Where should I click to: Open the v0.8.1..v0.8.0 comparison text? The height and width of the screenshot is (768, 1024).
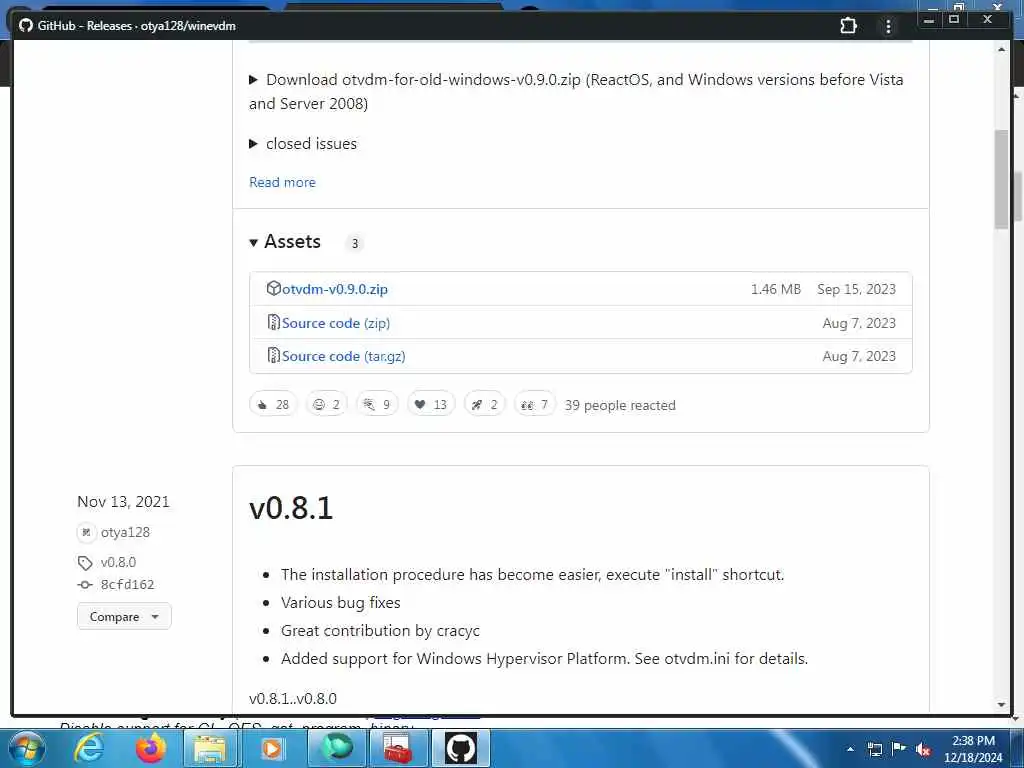(x=293, y=699)
